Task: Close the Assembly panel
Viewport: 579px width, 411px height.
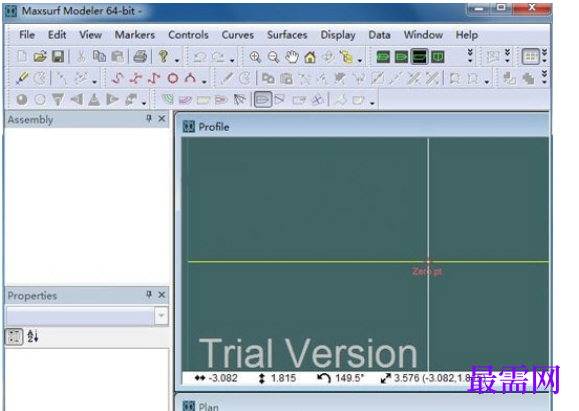Action: coord(162,119)
